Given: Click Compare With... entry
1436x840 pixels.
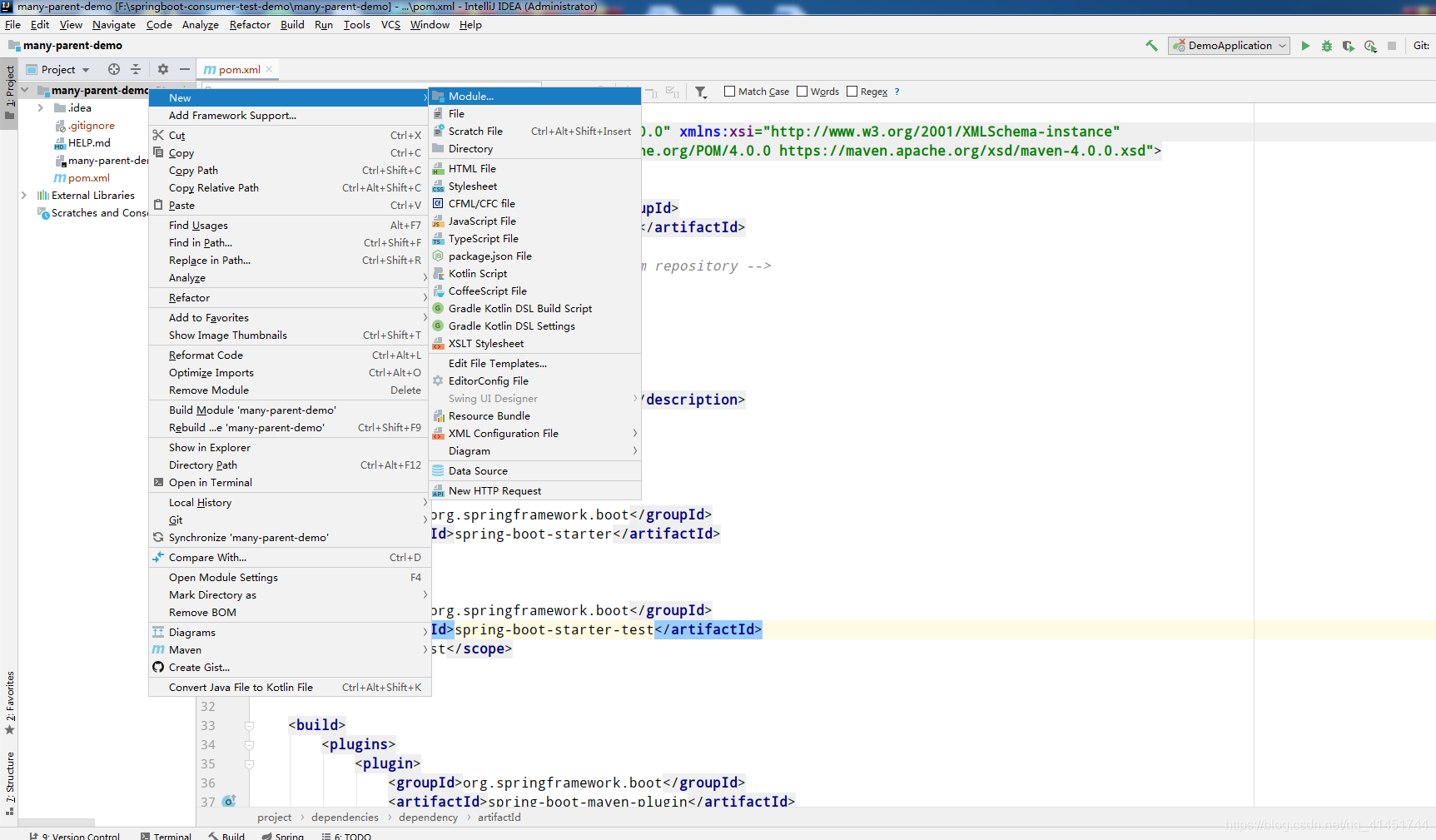Looking at the screenshot, I should coord(289,558).
